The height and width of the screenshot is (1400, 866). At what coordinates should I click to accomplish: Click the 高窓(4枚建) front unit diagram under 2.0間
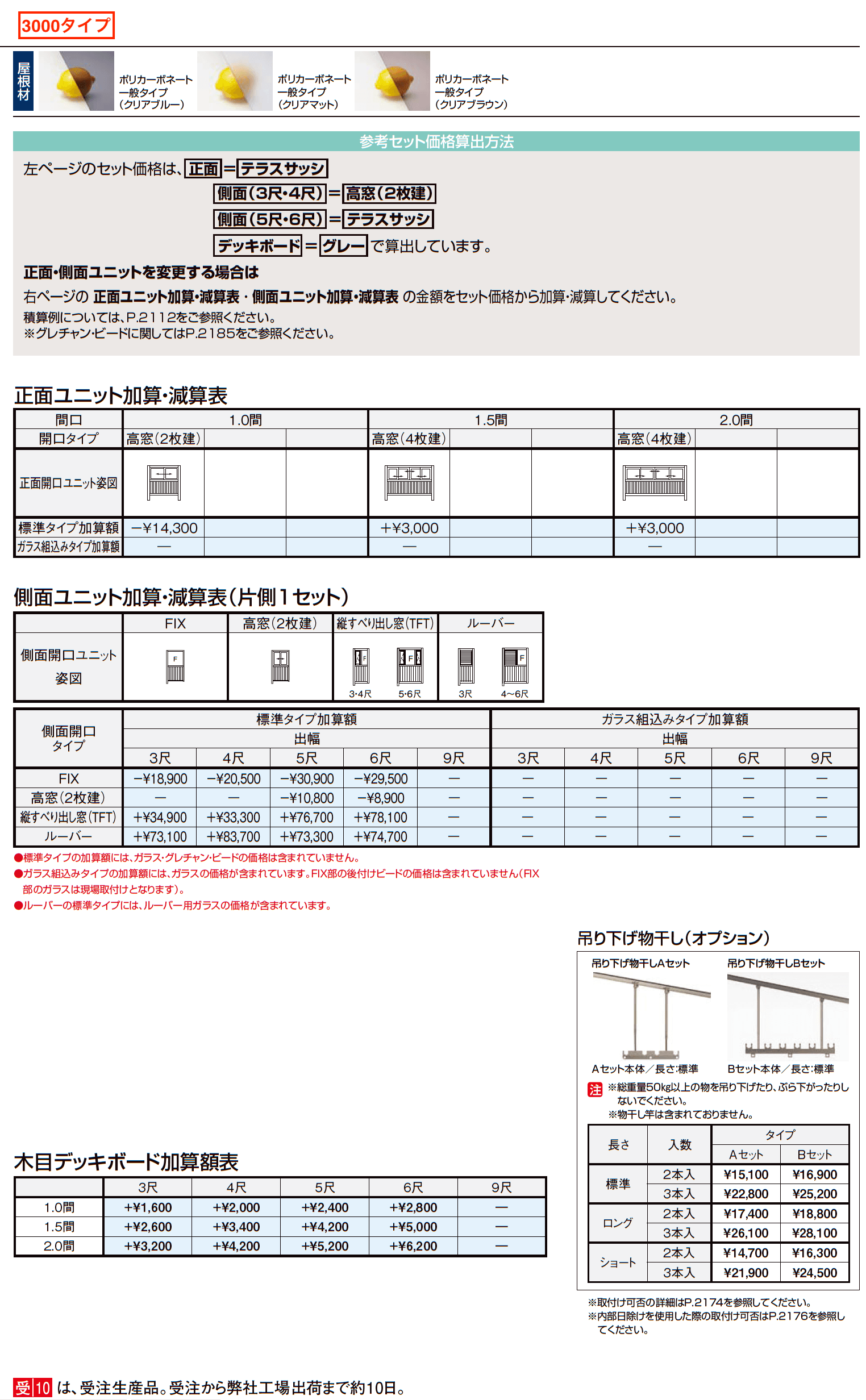(655, 483)
